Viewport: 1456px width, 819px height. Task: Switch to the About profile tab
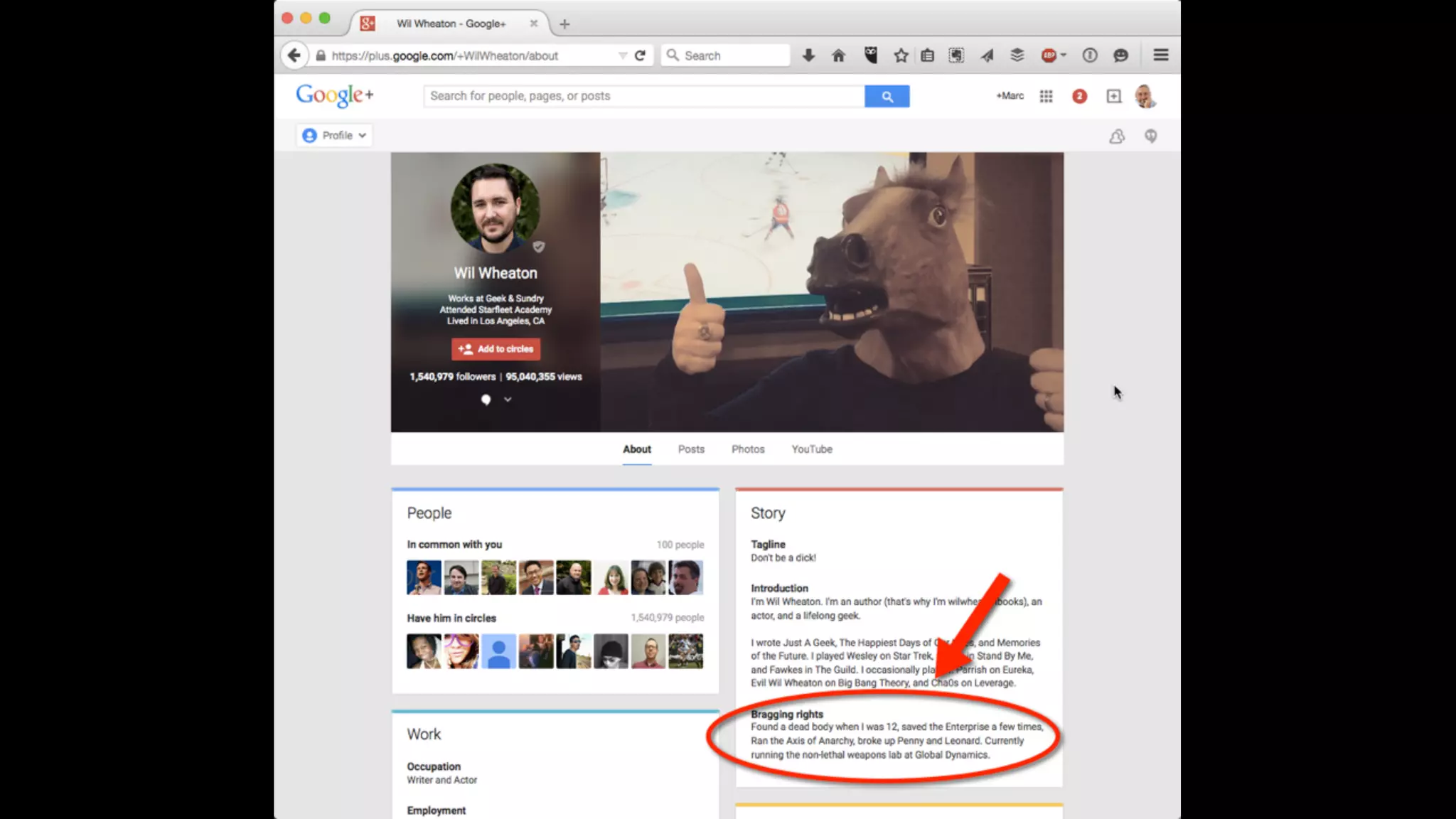[637, 449]
